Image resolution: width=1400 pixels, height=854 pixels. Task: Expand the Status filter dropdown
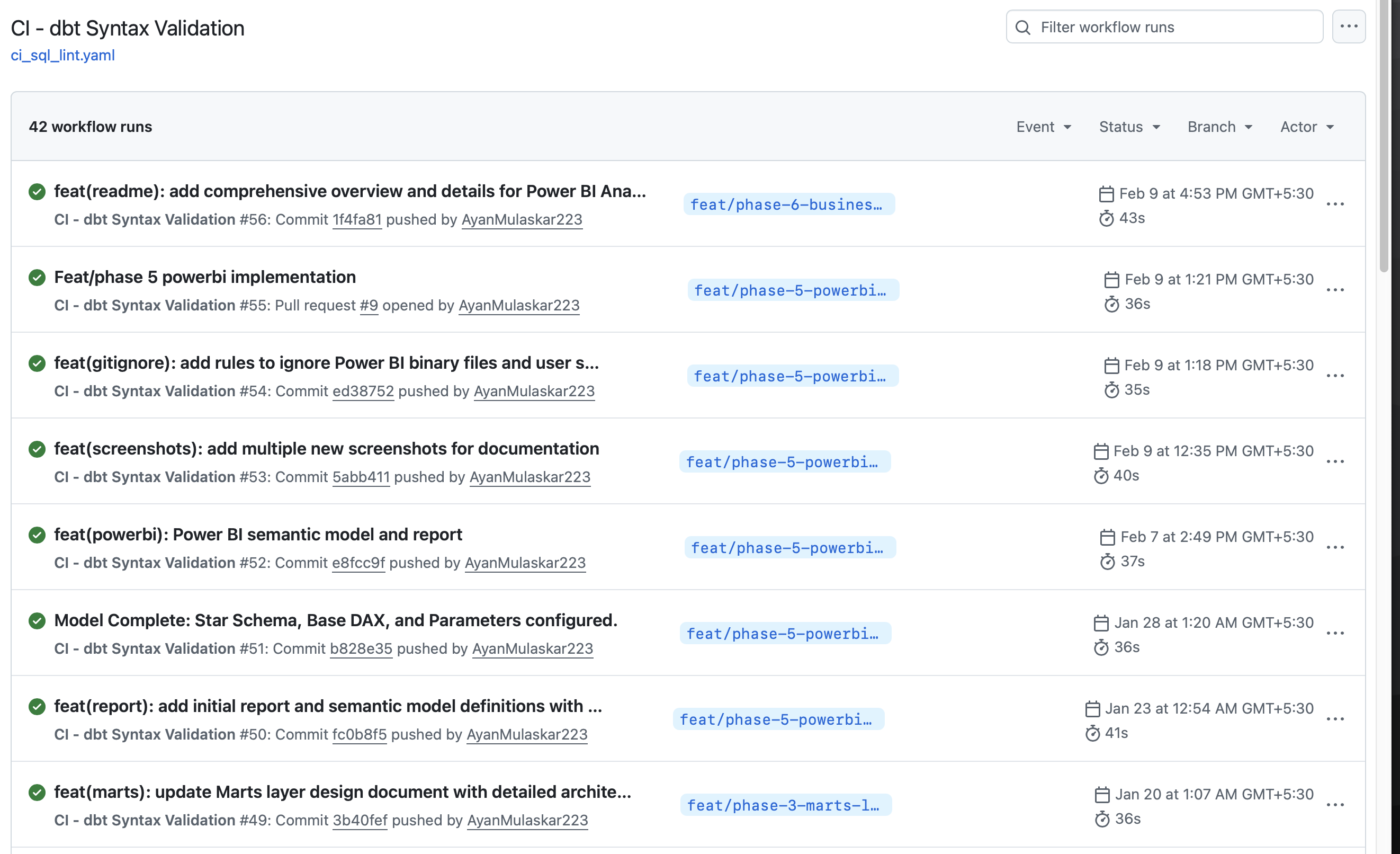click(x=1129, y=127)
